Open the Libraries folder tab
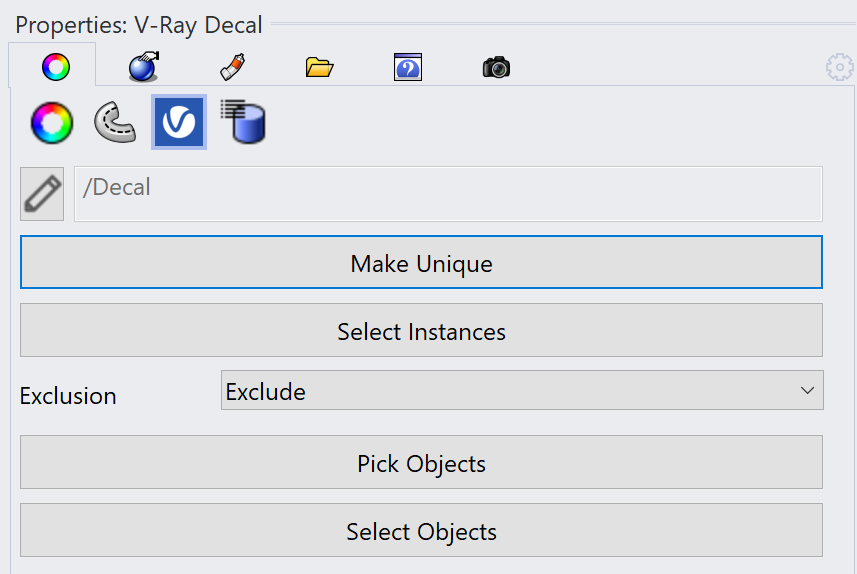Image resolution: width=857 pixels, height=574 pixels. (x=319, y=67)
